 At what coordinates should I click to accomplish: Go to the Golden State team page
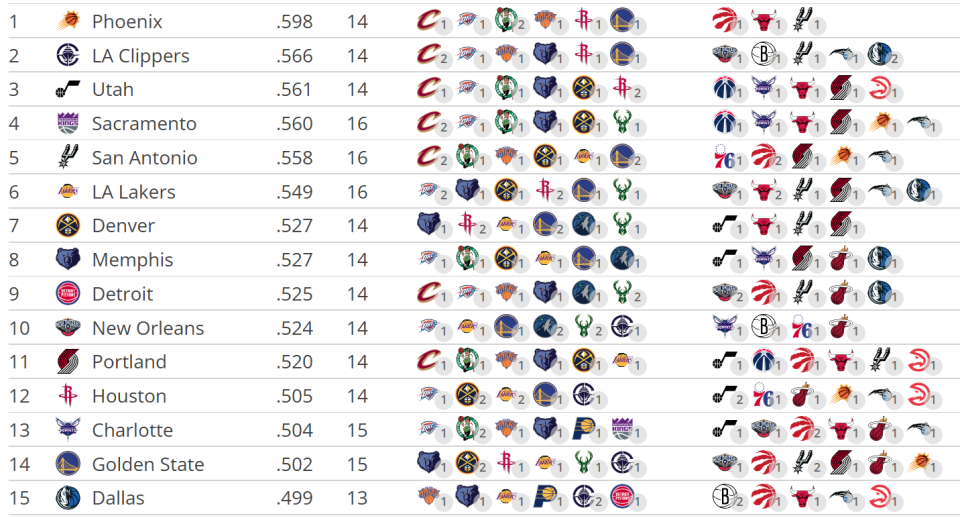click(x=147, y=464)
